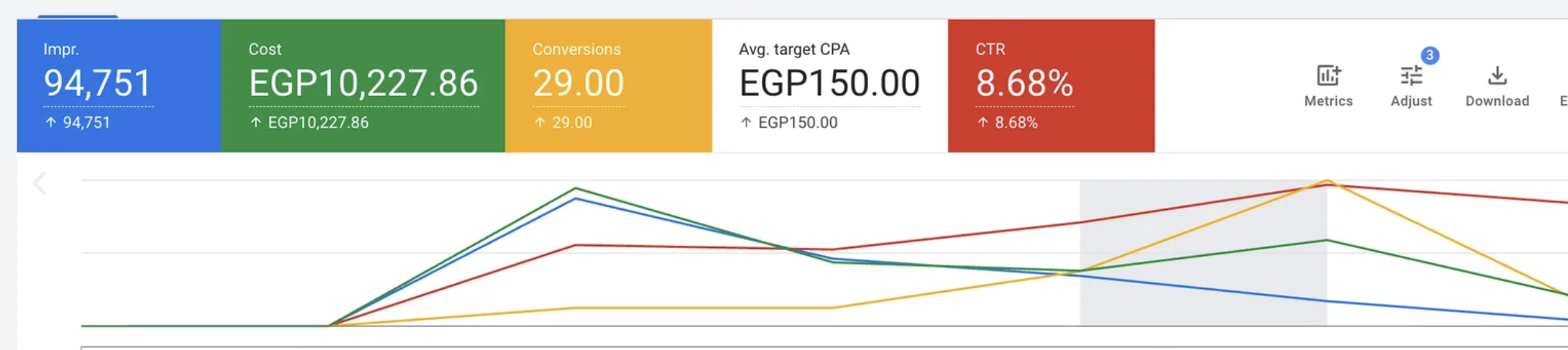This screenshot has width=1568, height=350.
Task: Open the Cost metric label
Action: coord(265,49)
